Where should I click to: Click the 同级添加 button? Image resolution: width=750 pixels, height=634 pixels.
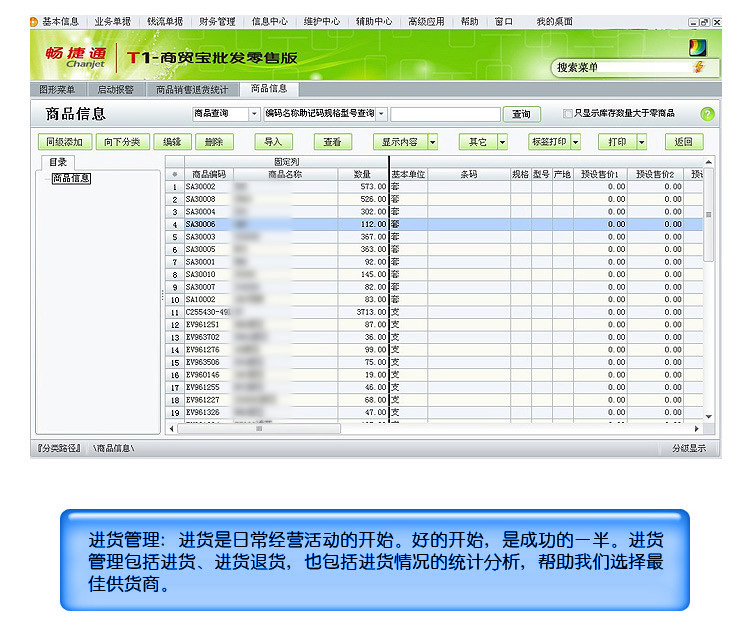[65, 142]
